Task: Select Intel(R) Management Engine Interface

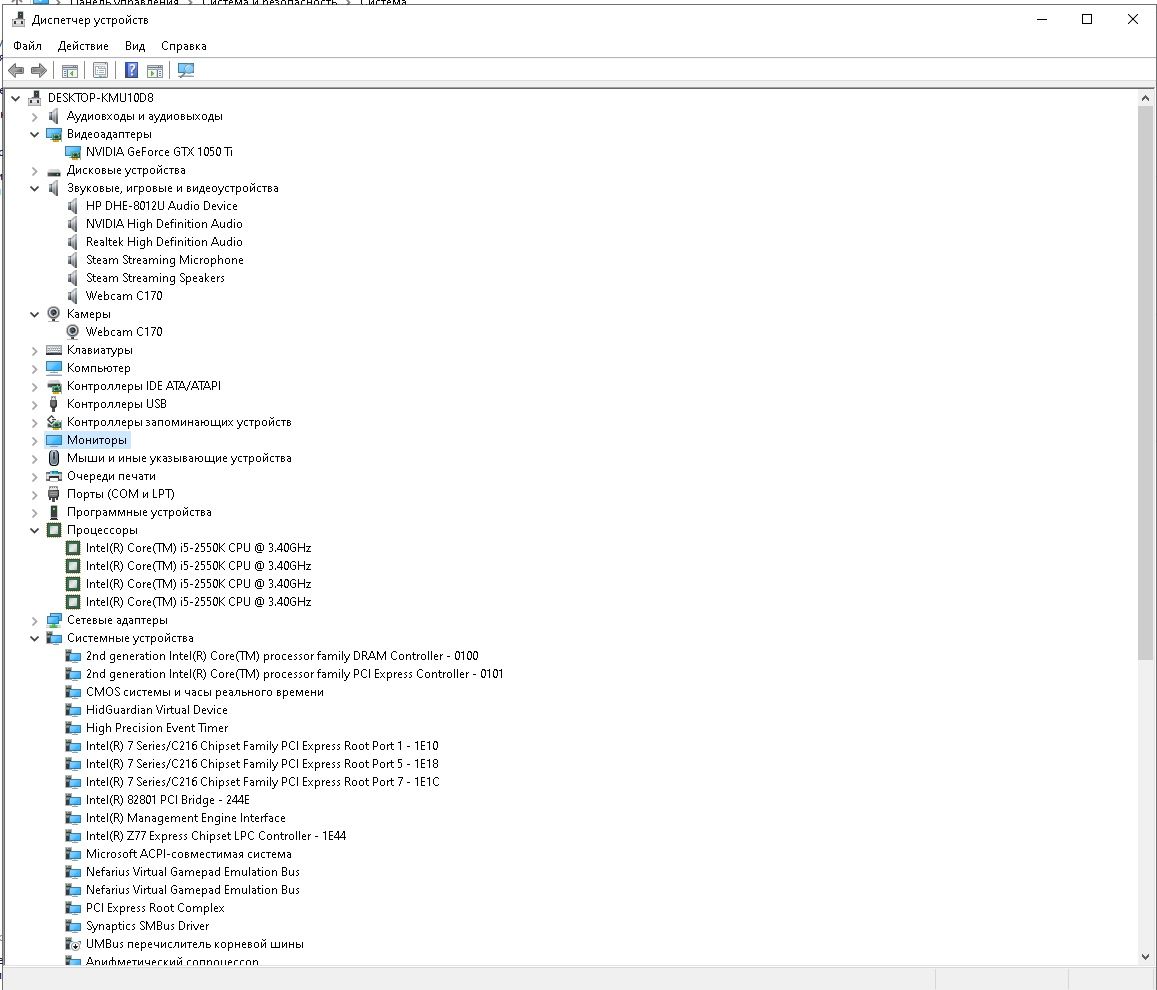Action: pyautogui.click(x=185, y=818)
